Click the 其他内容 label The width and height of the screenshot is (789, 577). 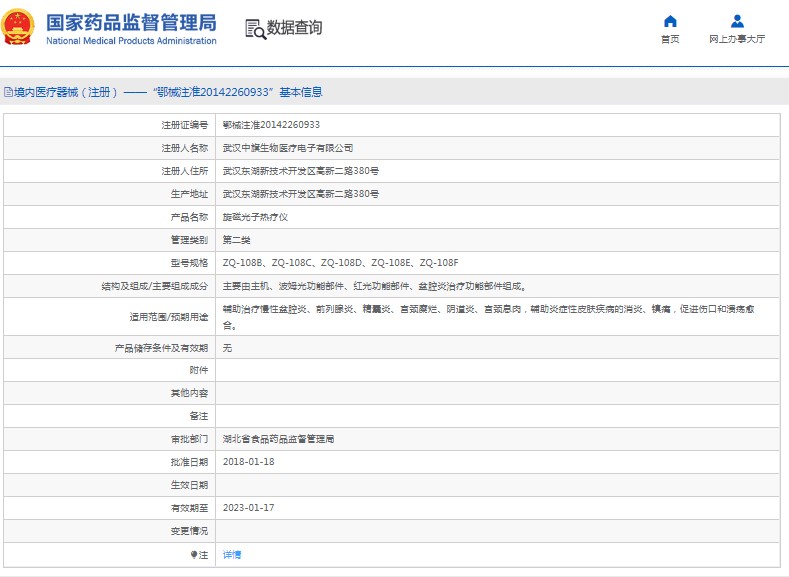(x=189, y=393)
